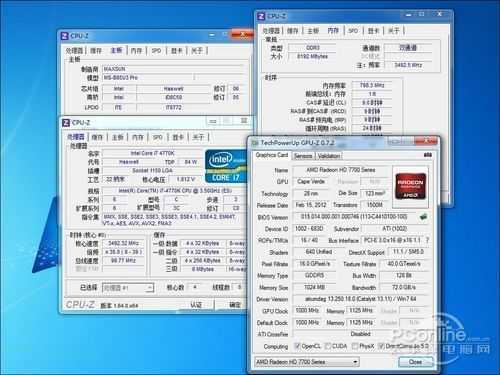Select the Graphics Card tab in GPU-Z
The image size is (500, 375).
pos(272,155)
